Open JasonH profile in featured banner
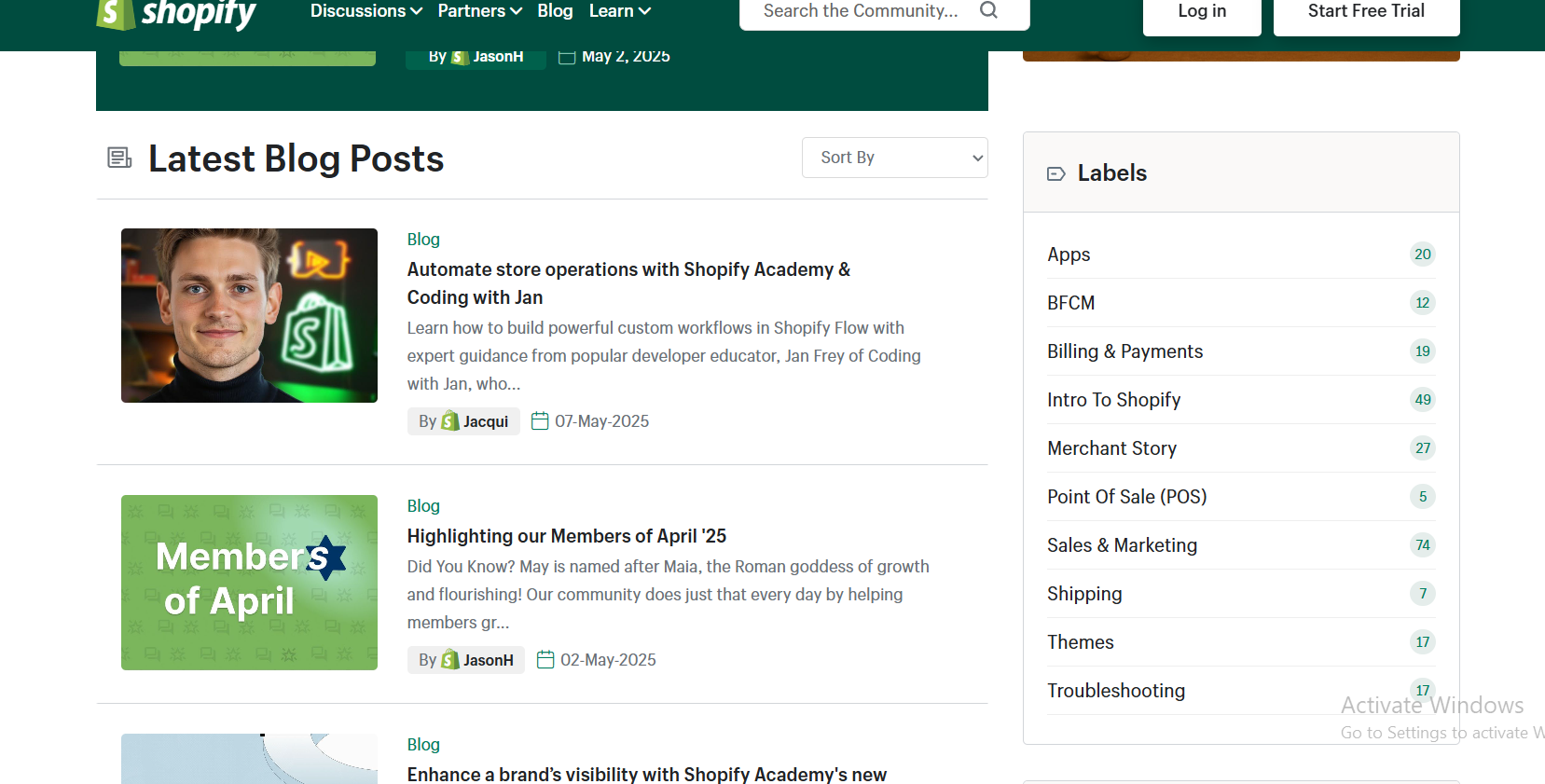 coord(498,57)
